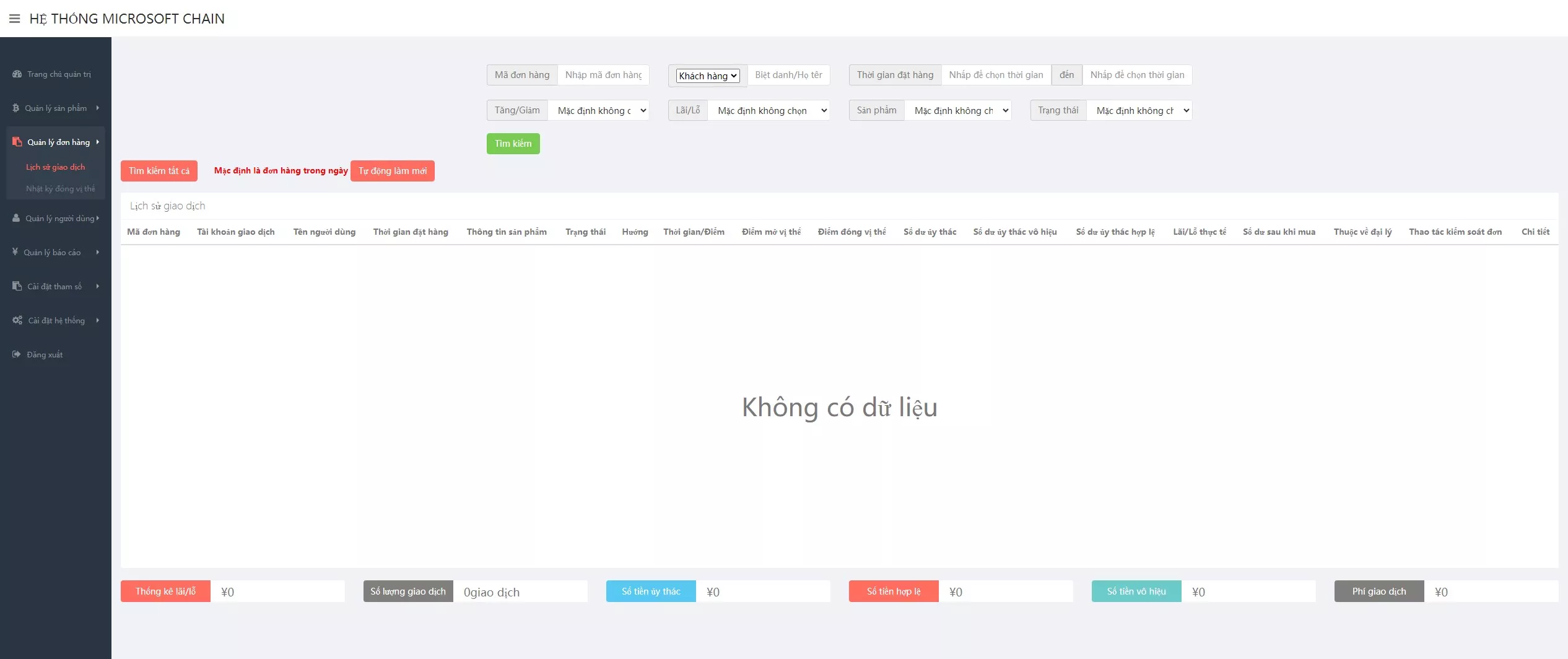
Task: Select the Quản lý đơn hàng orders icon
Action: click(x=17, y=142)
